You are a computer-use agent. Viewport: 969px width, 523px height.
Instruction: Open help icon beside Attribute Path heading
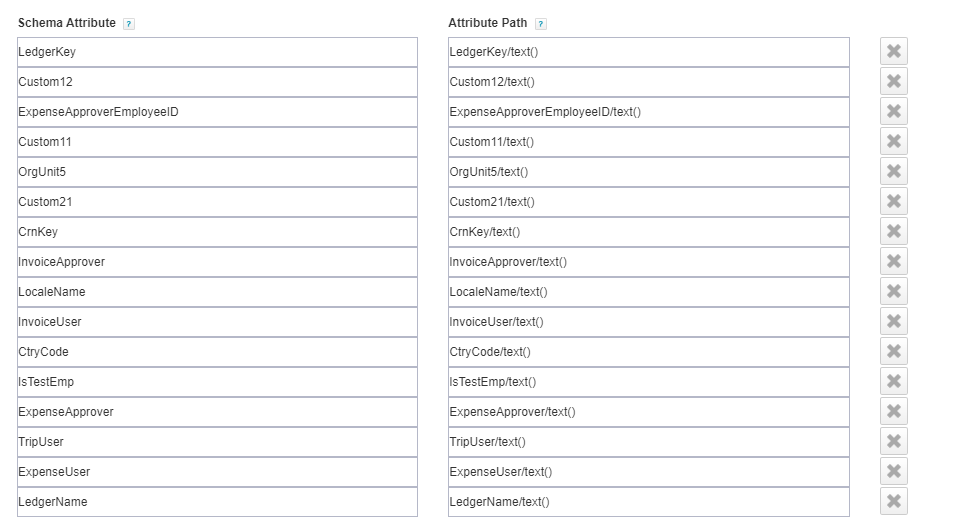[541, 24]
